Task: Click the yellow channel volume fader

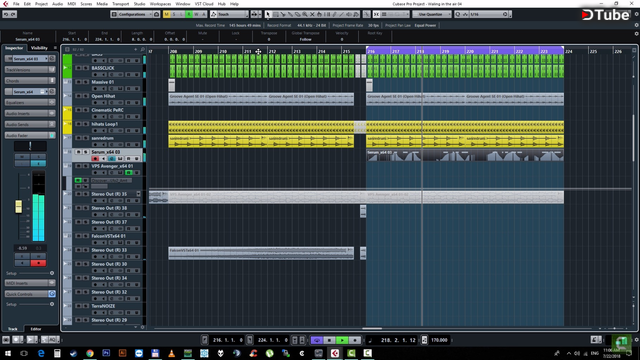Action: coord(18,206)
